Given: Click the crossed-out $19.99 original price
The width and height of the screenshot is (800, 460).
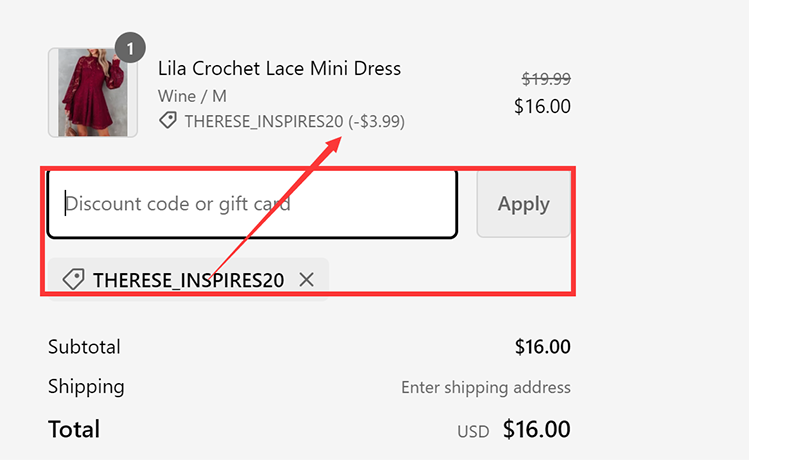Looking at the screenshot, I should [546, 79].
